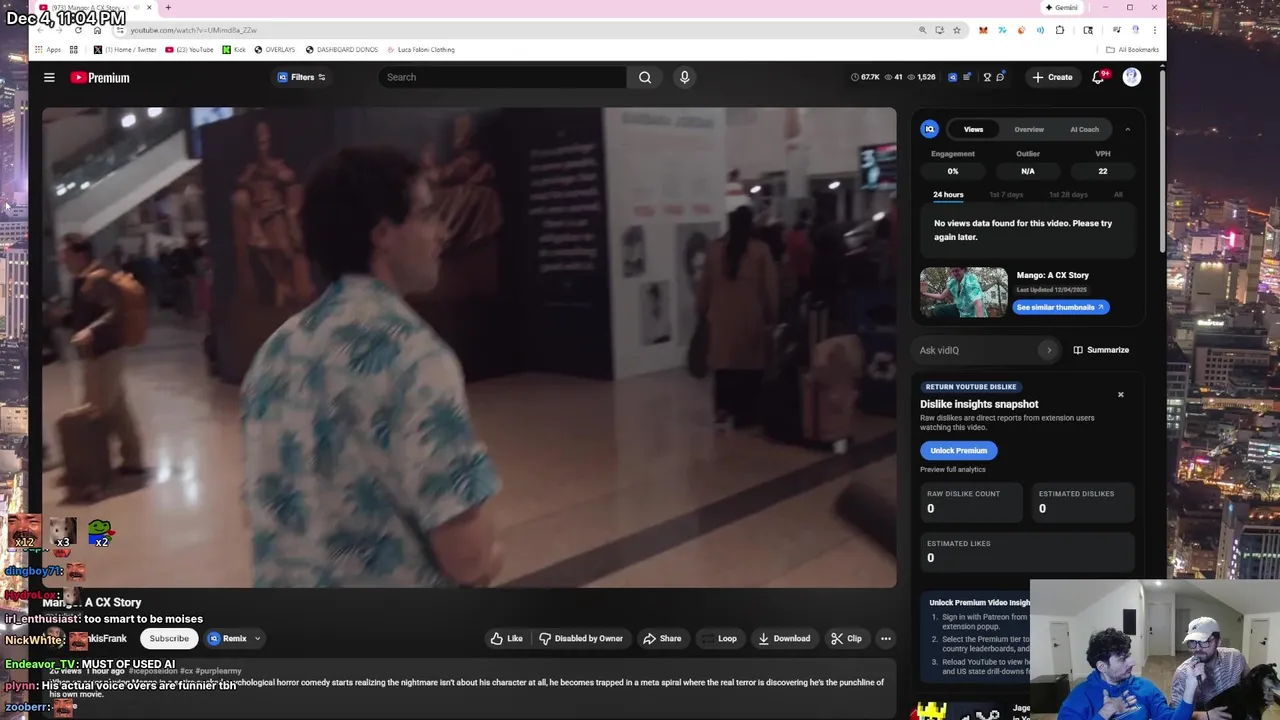Submit Ask vidIQ with arrow button
The height and width of the screenshot is (720, 1280).
(1049, 350)
